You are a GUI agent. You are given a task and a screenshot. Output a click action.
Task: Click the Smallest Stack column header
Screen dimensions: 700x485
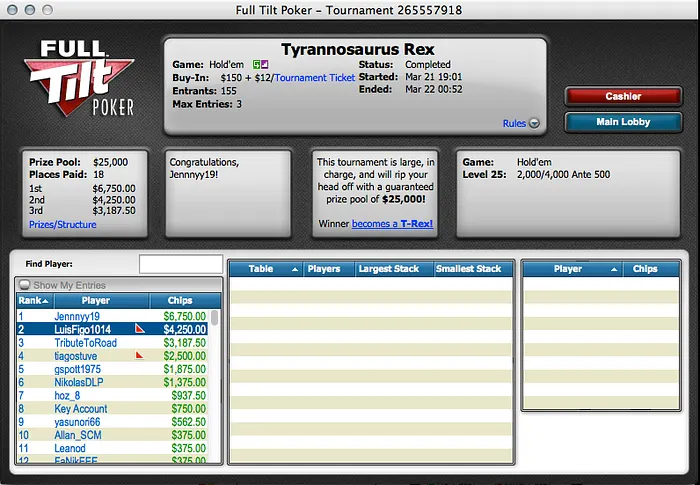tap(468, 269)
